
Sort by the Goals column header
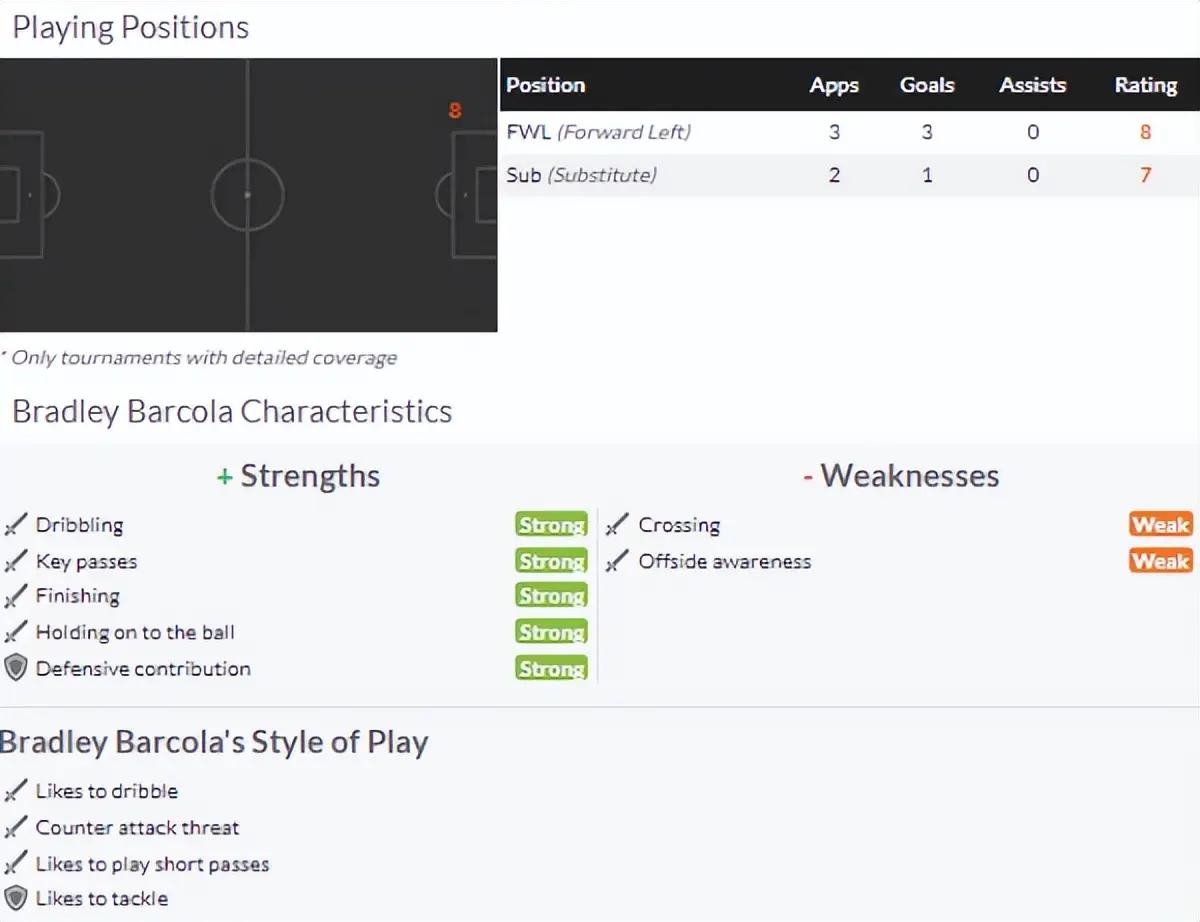pyautogui.click(x=927, y=85)
